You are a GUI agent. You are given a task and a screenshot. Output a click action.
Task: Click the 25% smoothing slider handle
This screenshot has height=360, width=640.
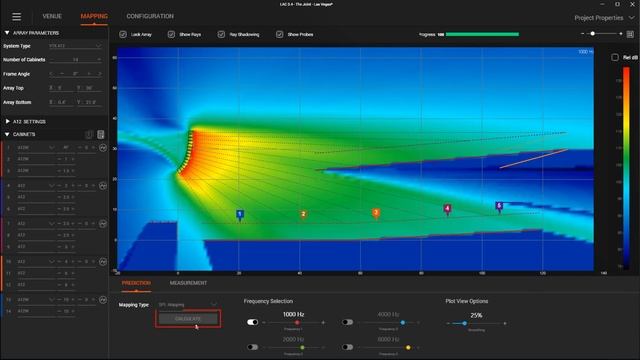coord(464,323)
